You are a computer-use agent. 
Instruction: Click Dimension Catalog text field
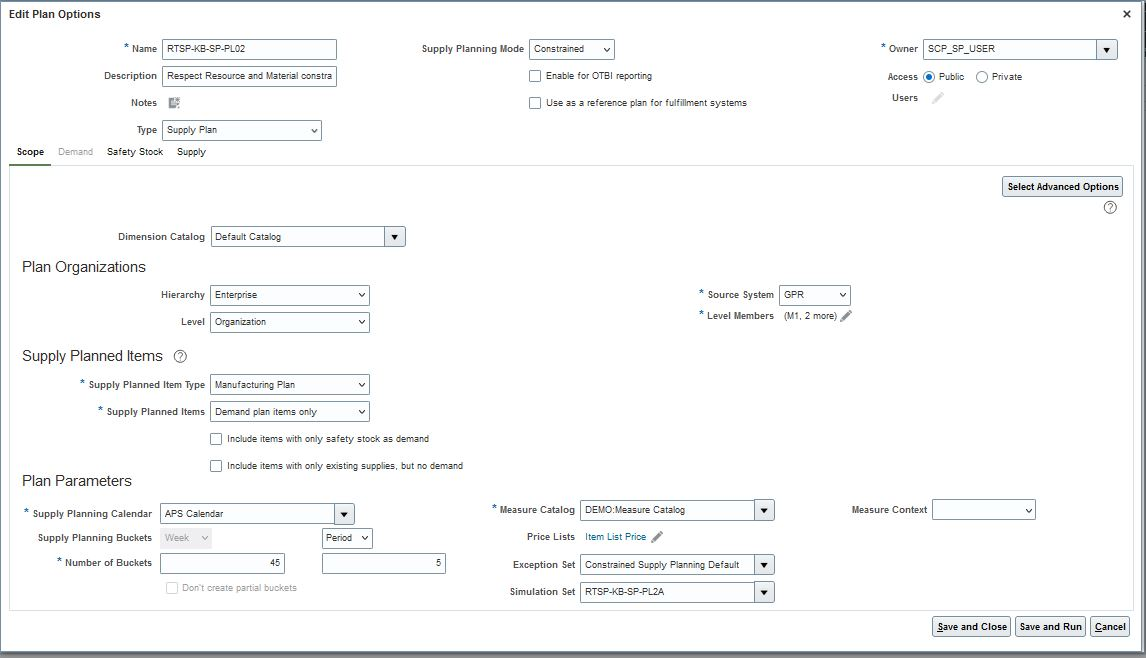point(298,237)
